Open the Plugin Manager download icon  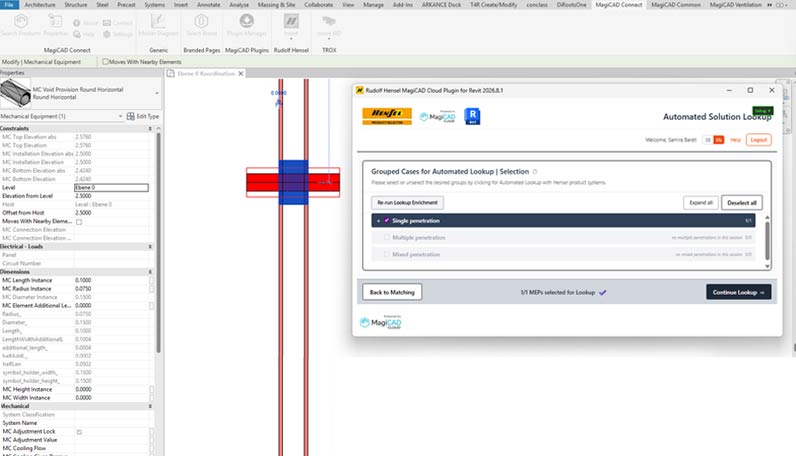click(247, 21)
